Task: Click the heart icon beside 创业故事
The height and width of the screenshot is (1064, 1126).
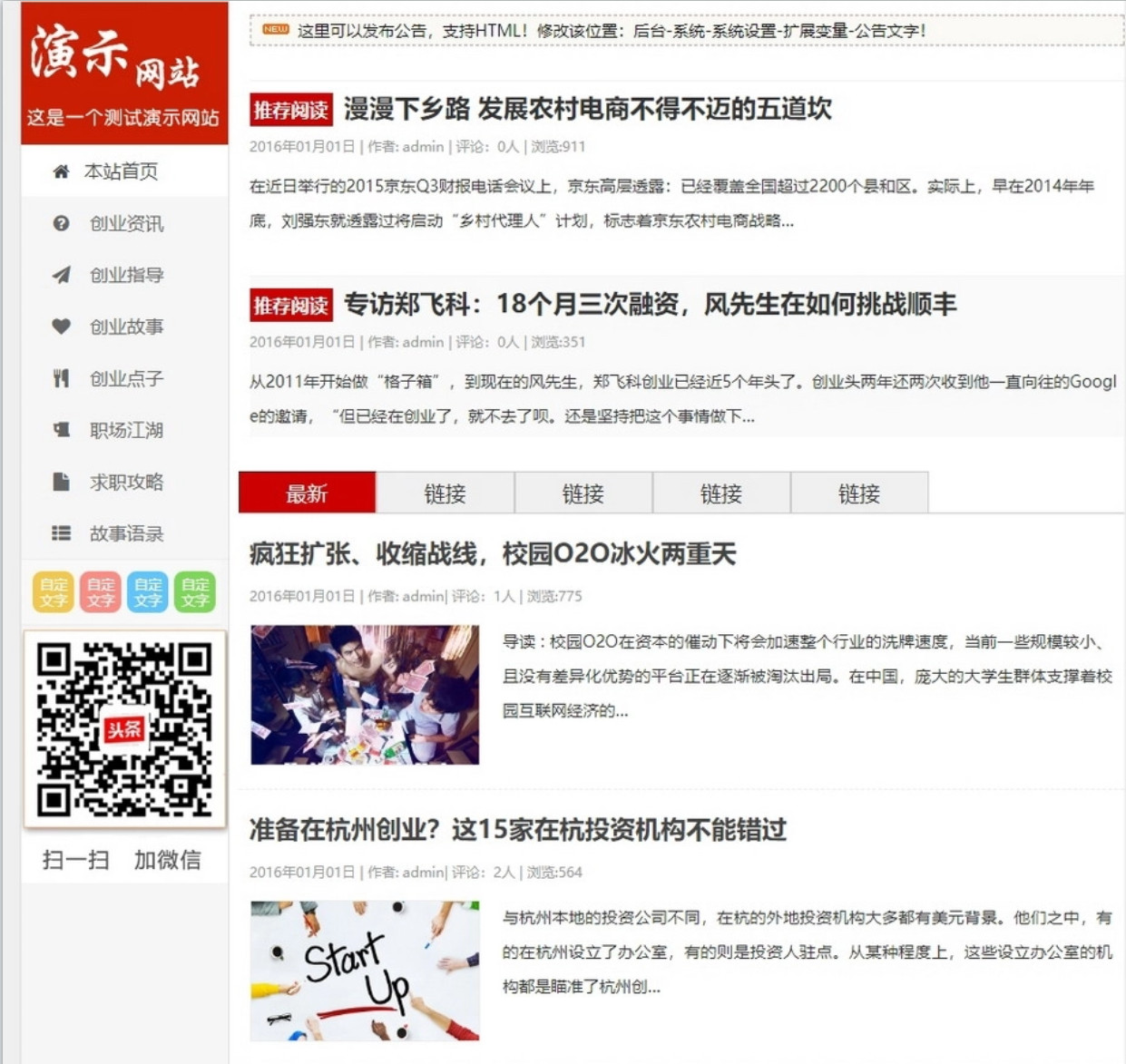Action: [x=61, y=327]
